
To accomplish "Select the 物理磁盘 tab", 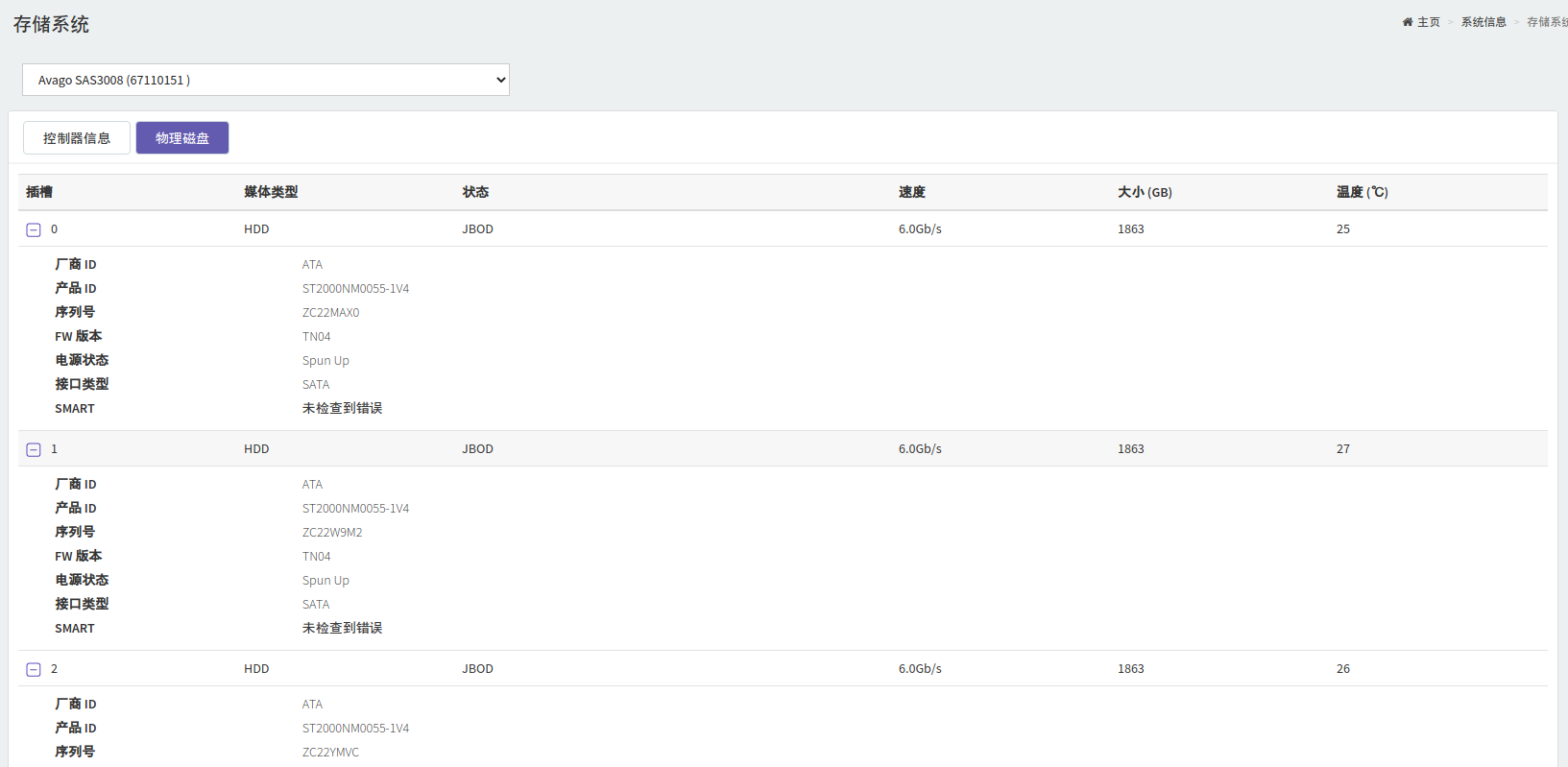I will [182, 138].
